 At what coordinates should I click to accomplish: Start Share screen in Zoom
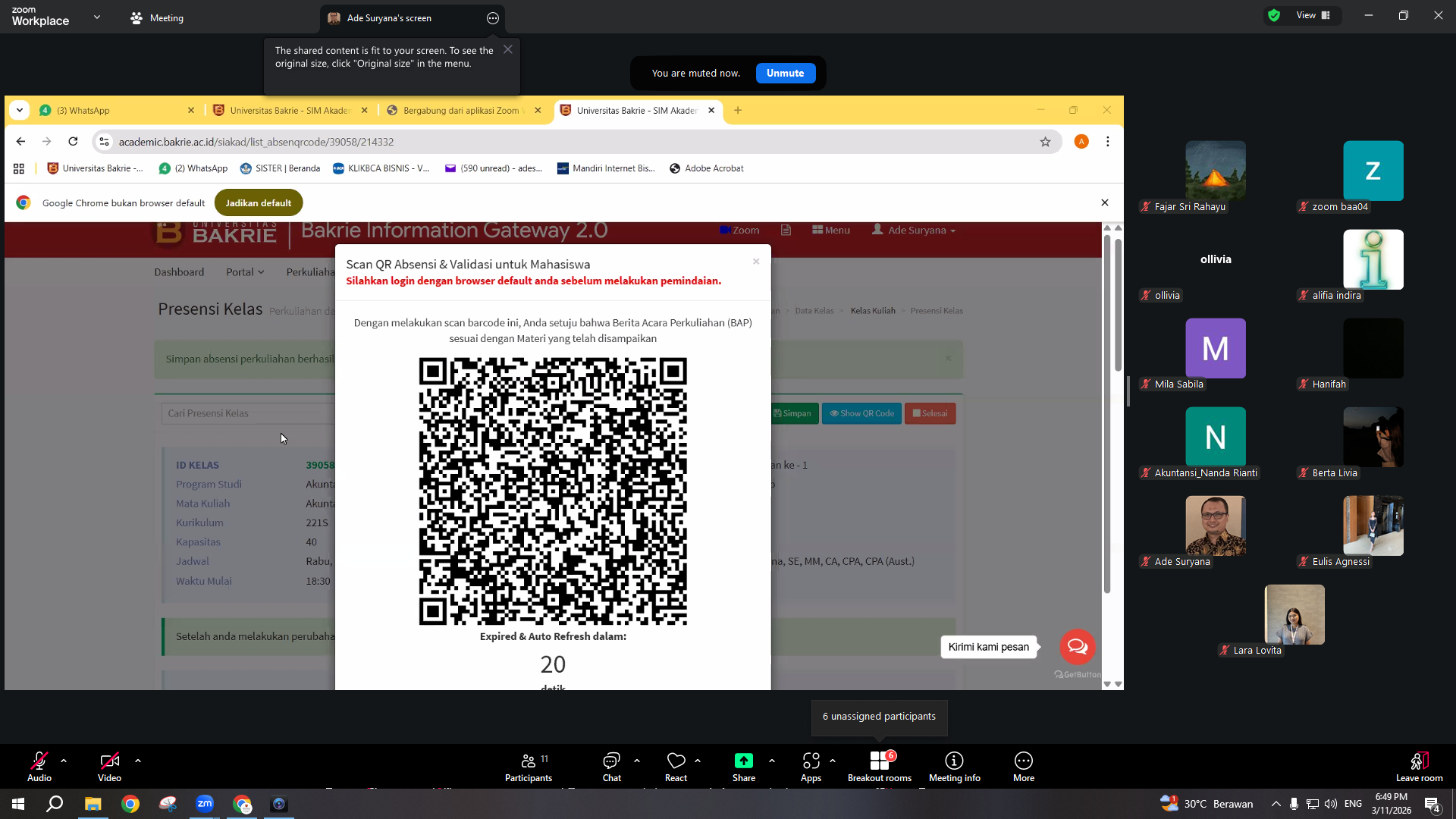[x=744, y=767]
